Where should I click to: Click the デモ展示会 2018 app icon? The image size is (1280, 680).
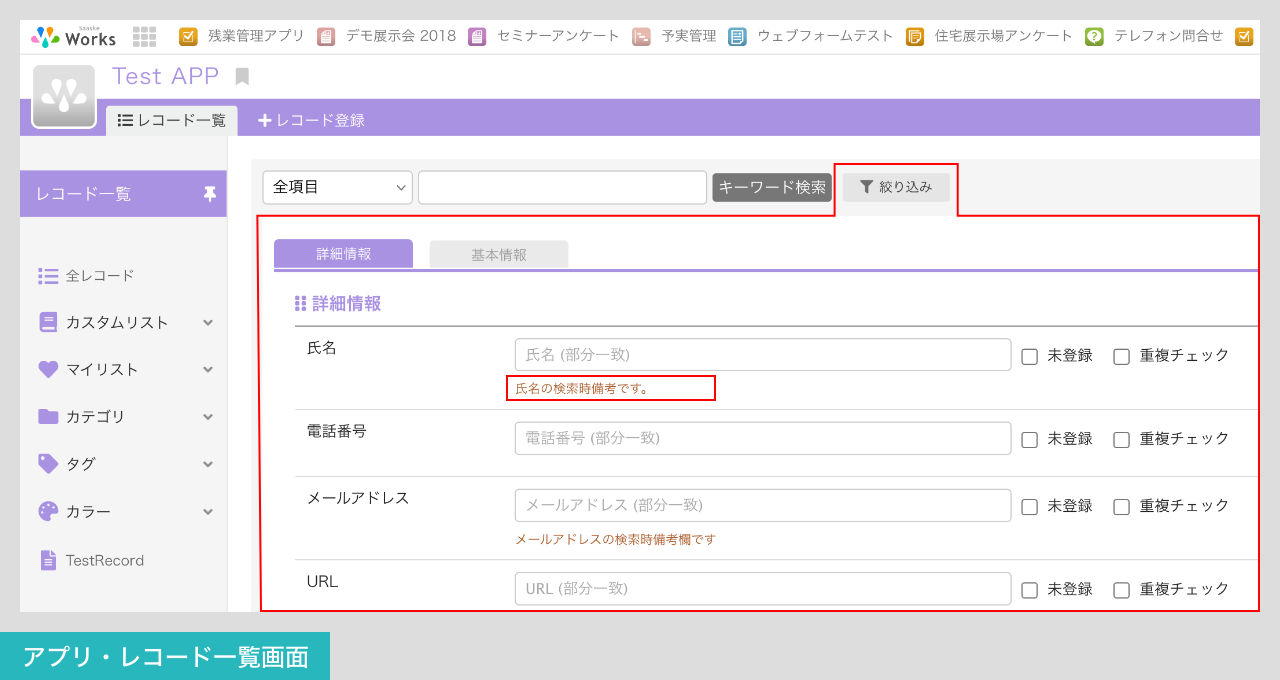click(x=326, y=37)
